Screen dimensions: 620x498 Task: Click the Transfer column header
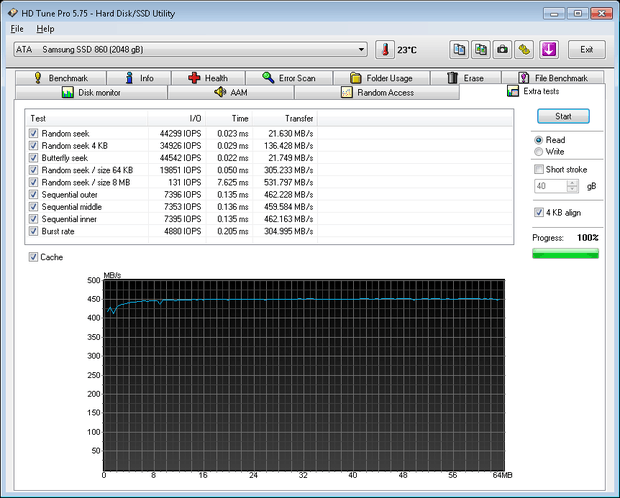285,119
